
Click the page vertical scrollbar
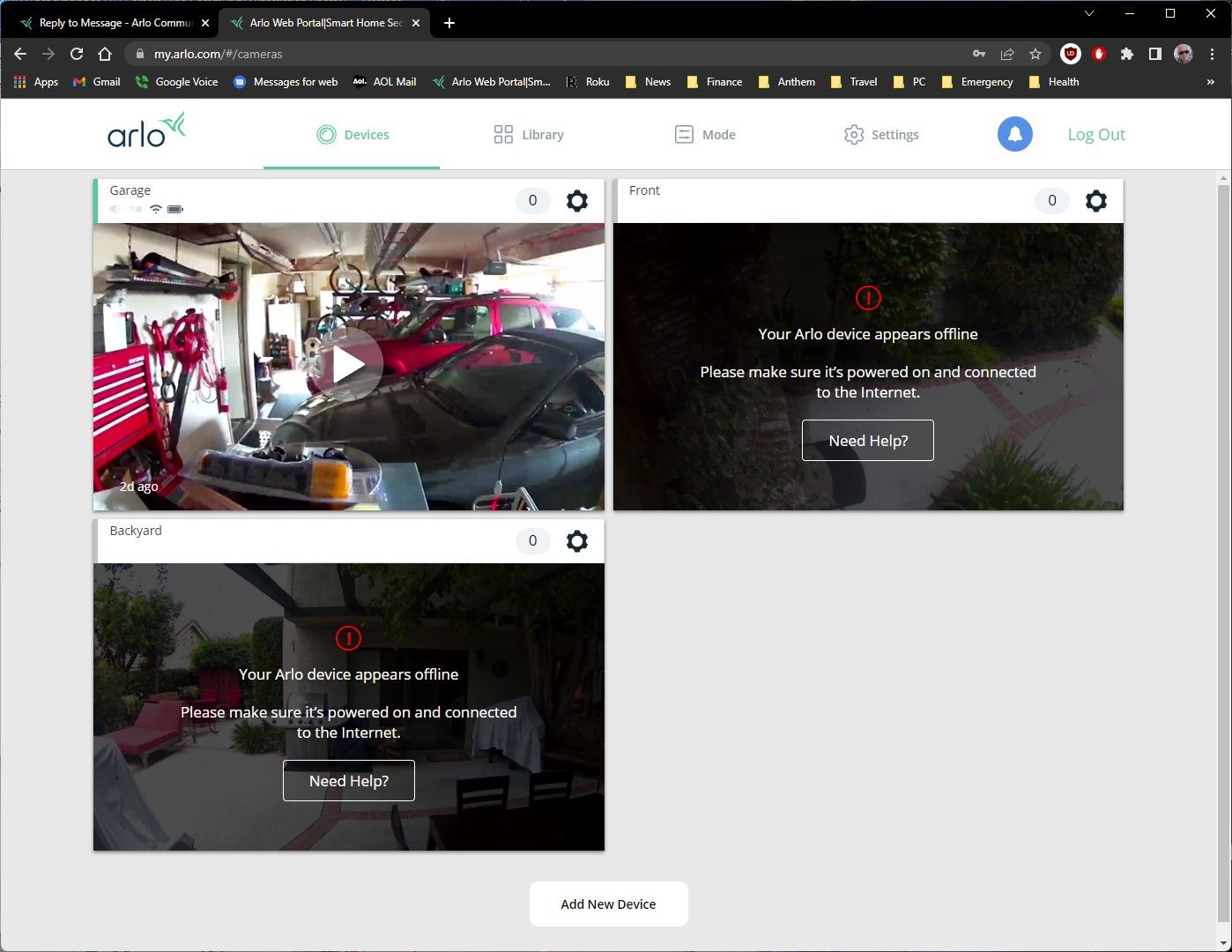(1223, 555)
